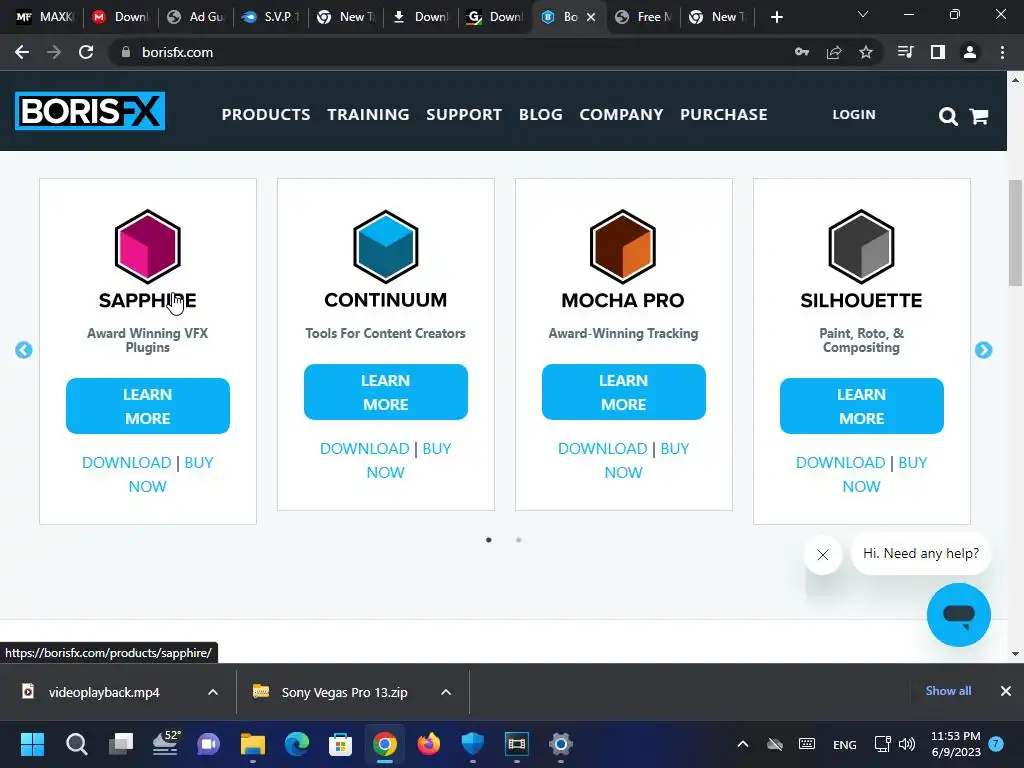The image size is (1024, 768).
Task: Open the site search magnifier icon
Action: pos(948,116)
